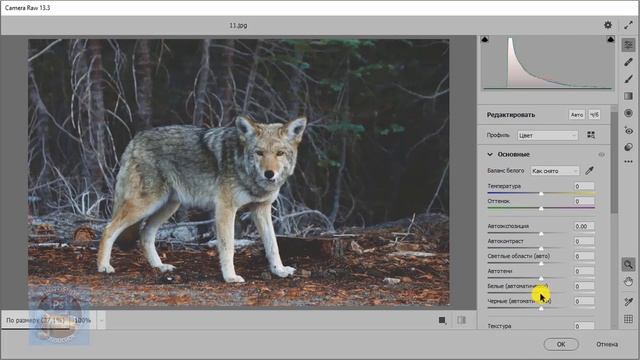Edit the Черные value field
This screenshot has height=360, width=640.
(x=584, y=301)
